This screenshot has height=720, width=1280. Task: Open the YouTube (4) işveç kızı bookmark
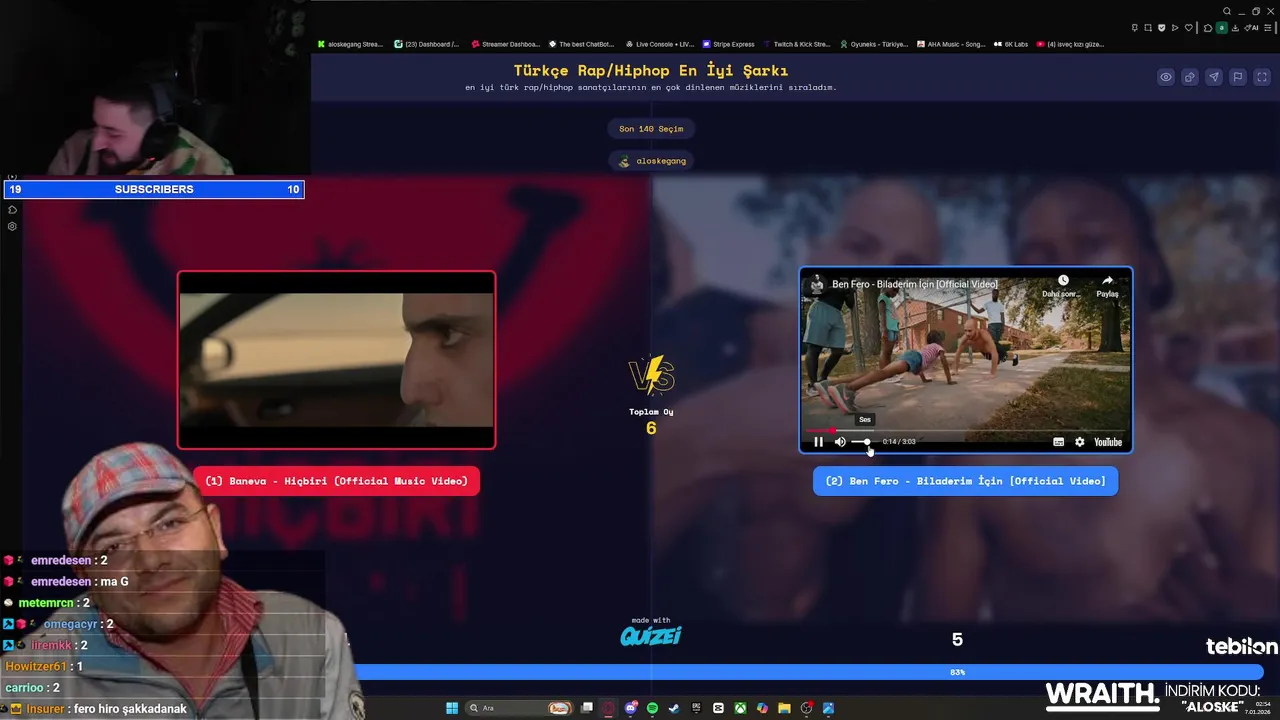tap(1071, 44)
